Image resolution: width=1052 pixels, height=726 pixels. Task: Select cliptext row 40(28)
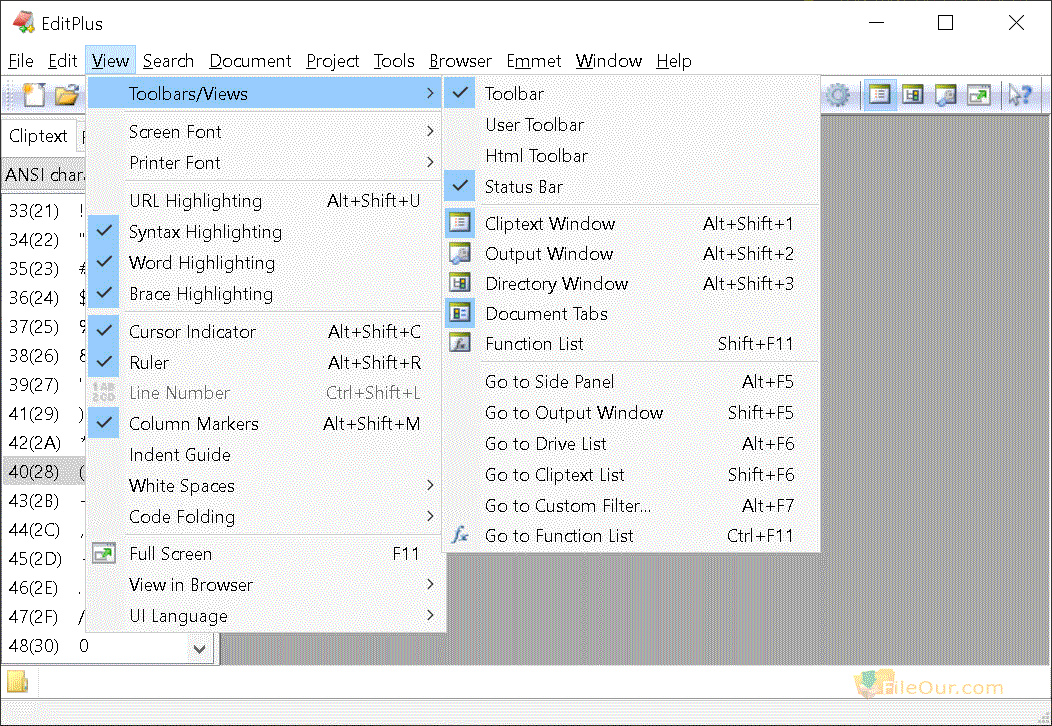click(x=44, y=472)
